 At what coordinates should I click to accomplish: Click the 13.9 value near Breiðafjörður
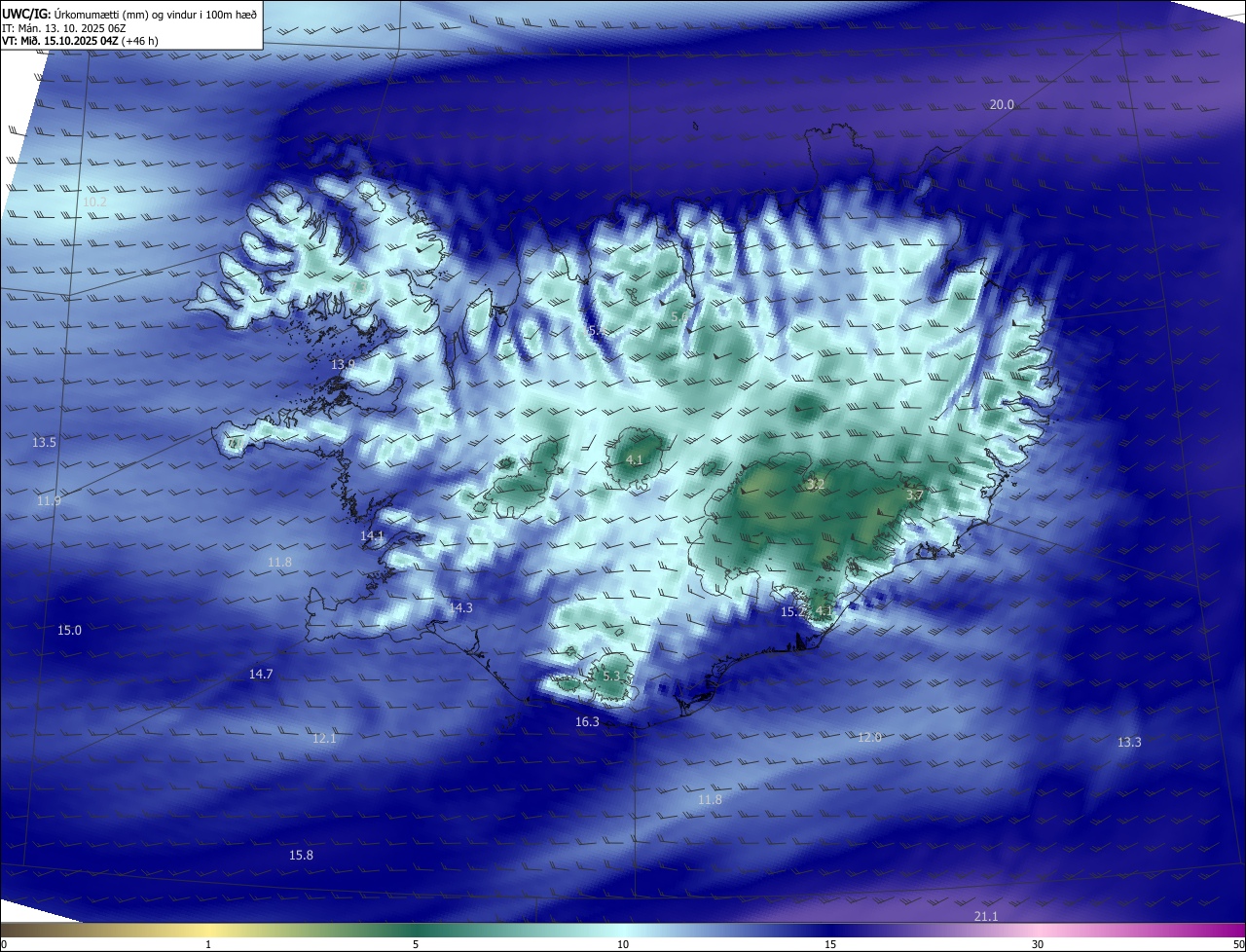click(343, 365)
